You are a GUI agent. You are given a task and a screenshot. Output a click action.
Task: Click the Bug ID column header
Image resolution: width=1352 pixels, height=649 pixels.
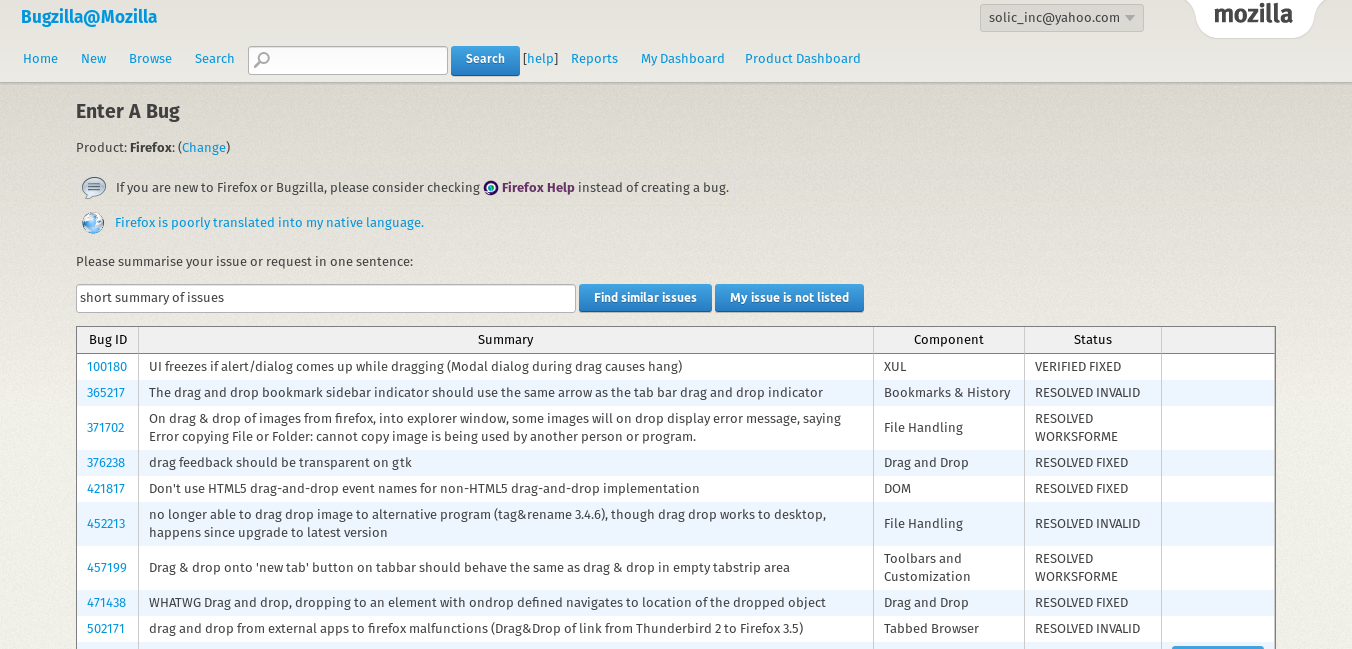(108, 340)
